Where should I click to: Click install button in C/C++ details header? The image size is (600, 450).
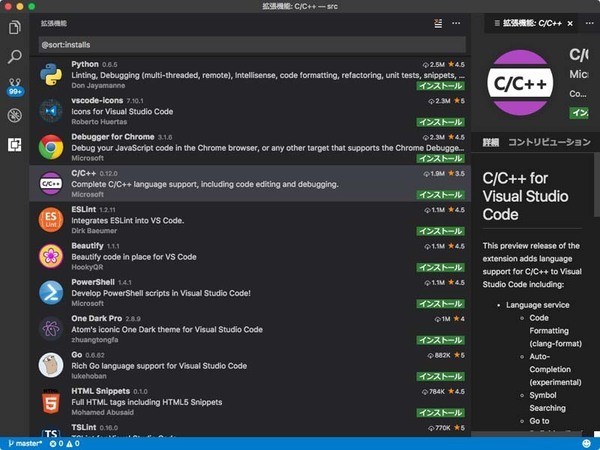[579, 112]
